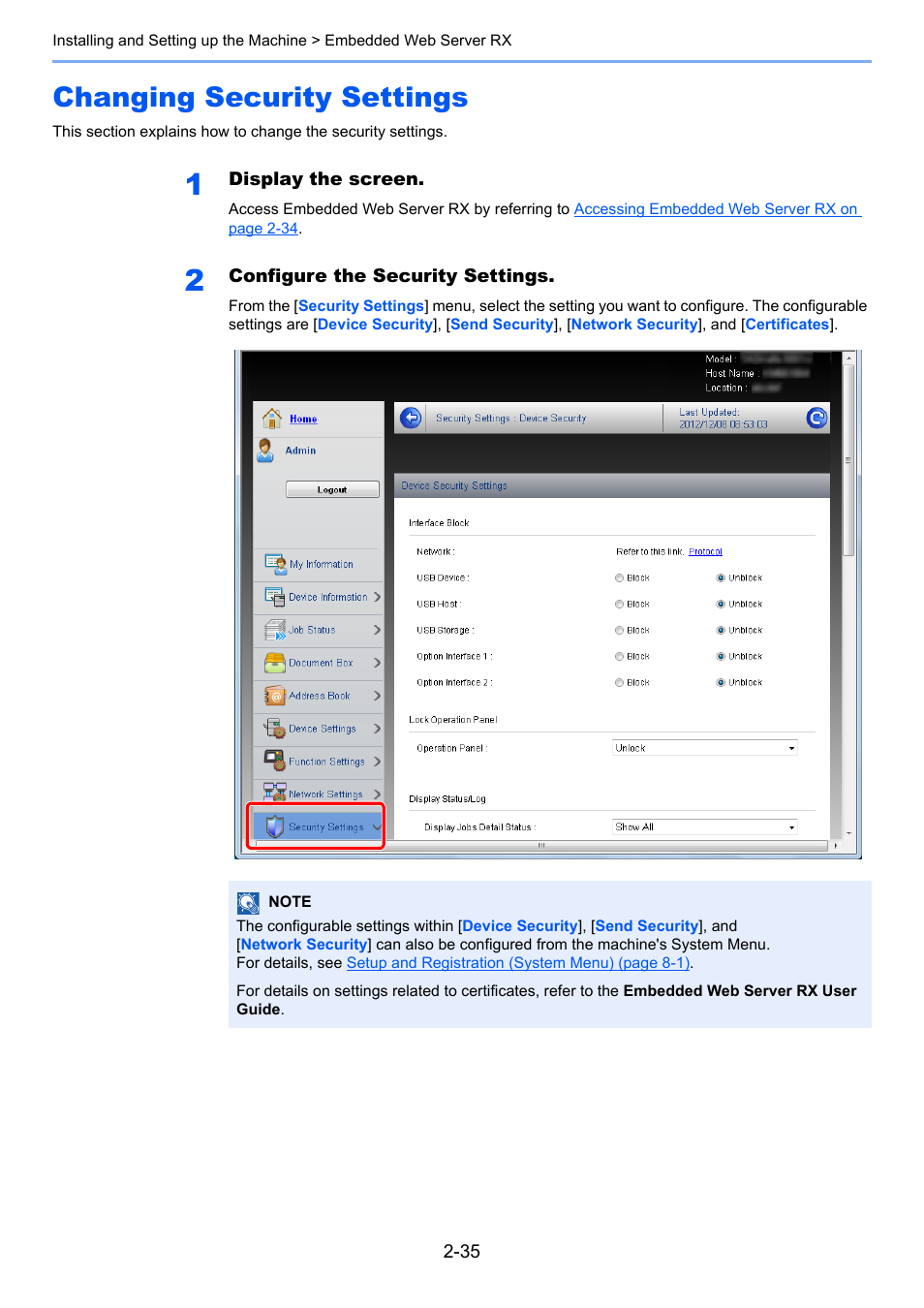Image resolution: width=924 pixels, height=1308 pixels.
Task: Select Block for Option Interface 2
Action: click(x=619, y=682)
